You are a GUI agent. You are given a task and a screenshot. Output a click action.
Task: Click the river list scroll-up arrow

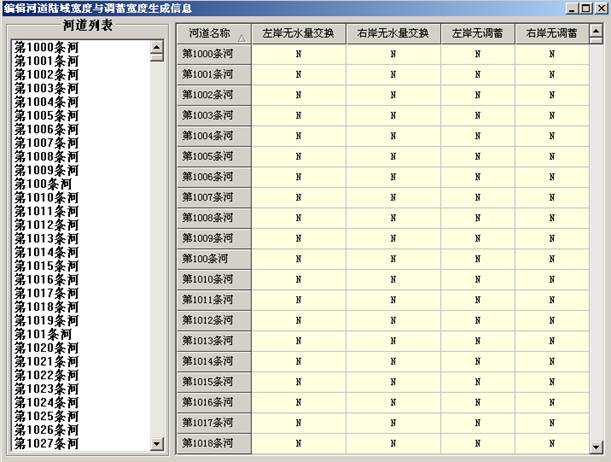point(156,46)
